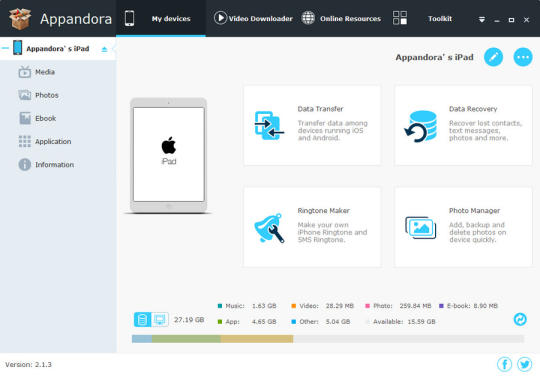
Task: Click the Media TV icon
Action: pos(25,72)
